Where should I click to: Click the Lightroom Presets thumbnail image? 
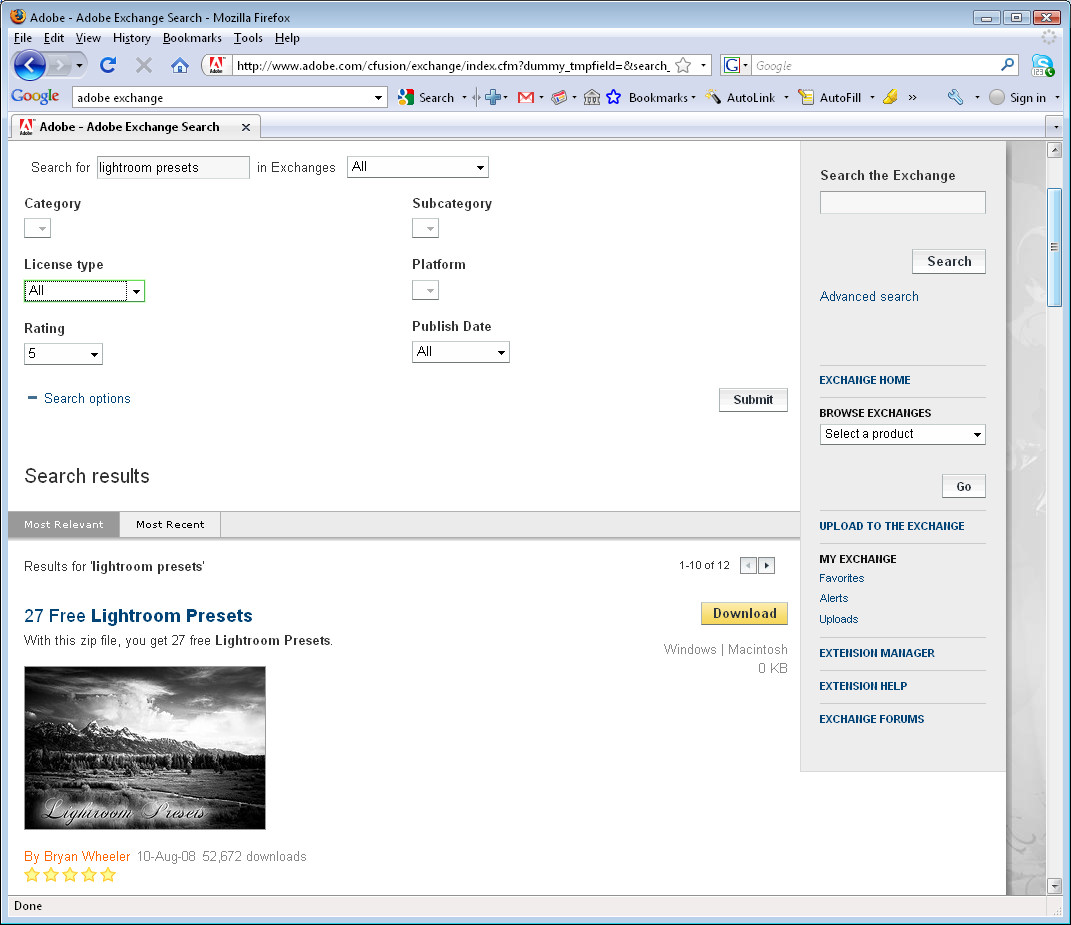145,748
